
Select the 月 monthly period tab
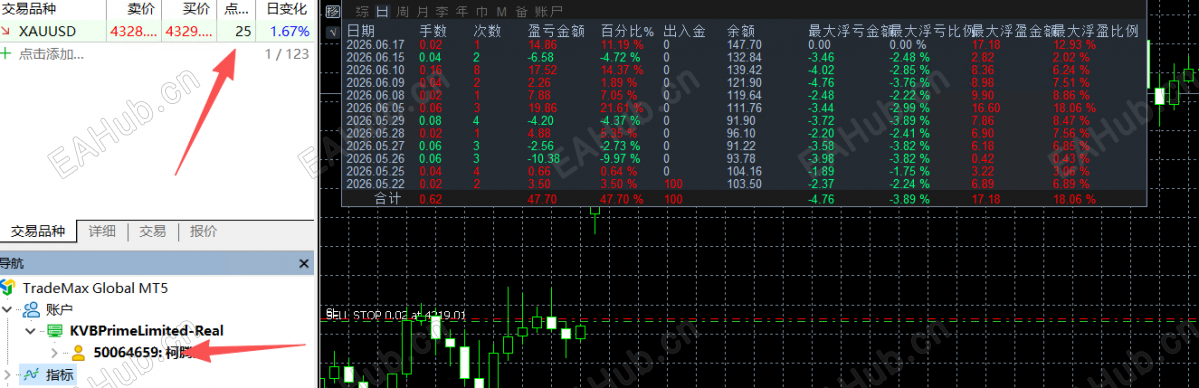(422, 11)
